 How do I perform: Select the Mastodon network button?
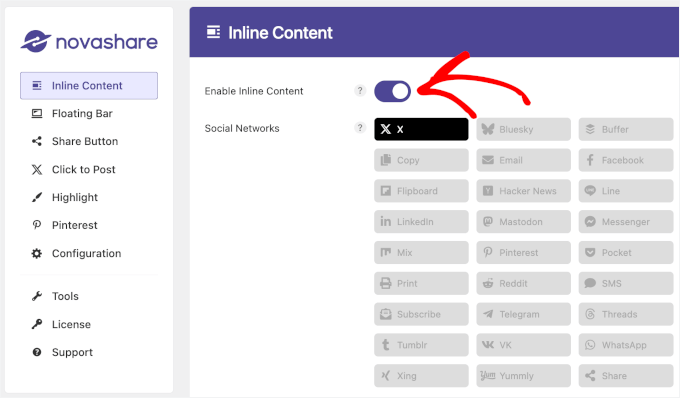pyautogui.click(x=523, y=222)
